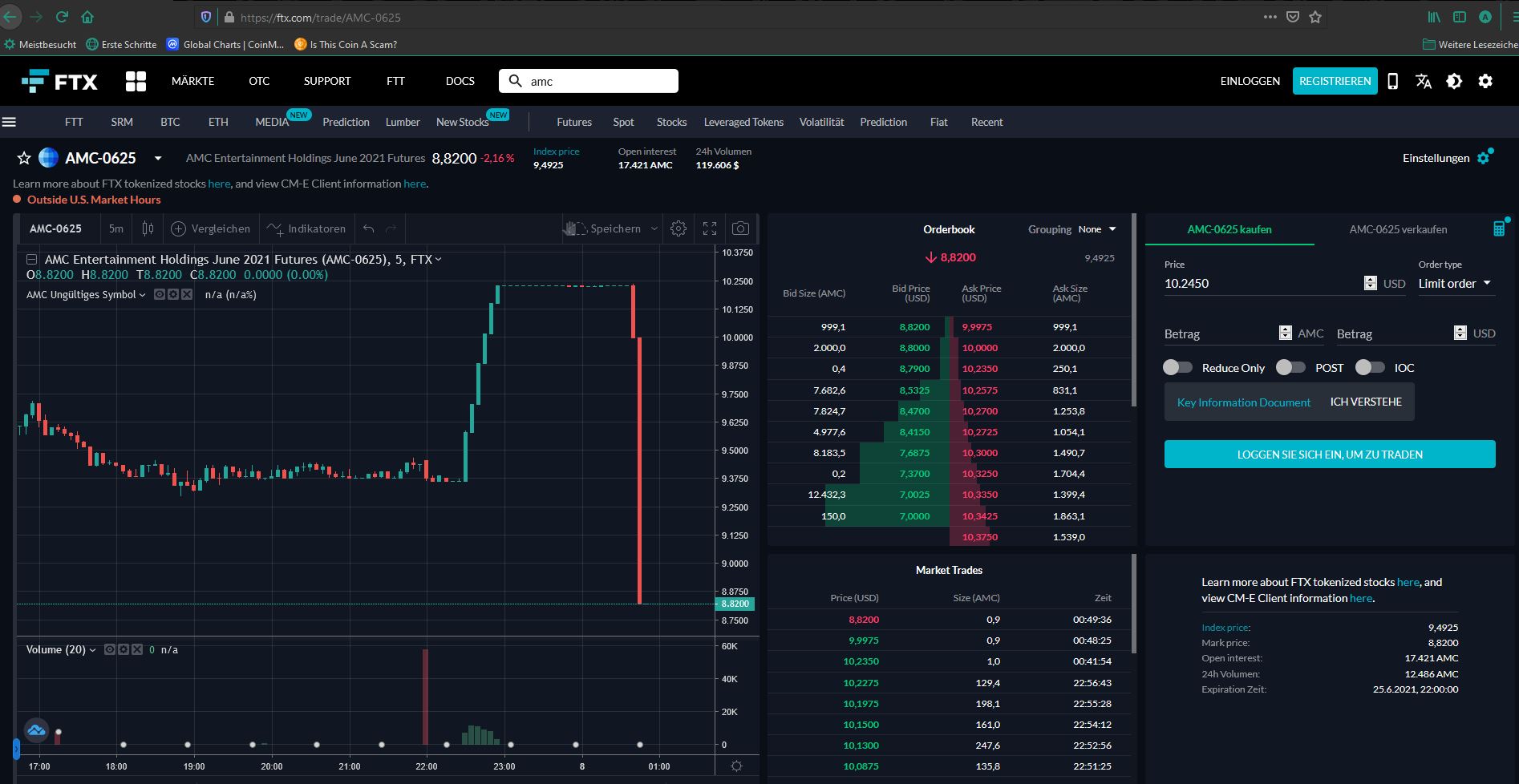Switch to the AMC-0625 verkaufen tab

point(1398,229)
